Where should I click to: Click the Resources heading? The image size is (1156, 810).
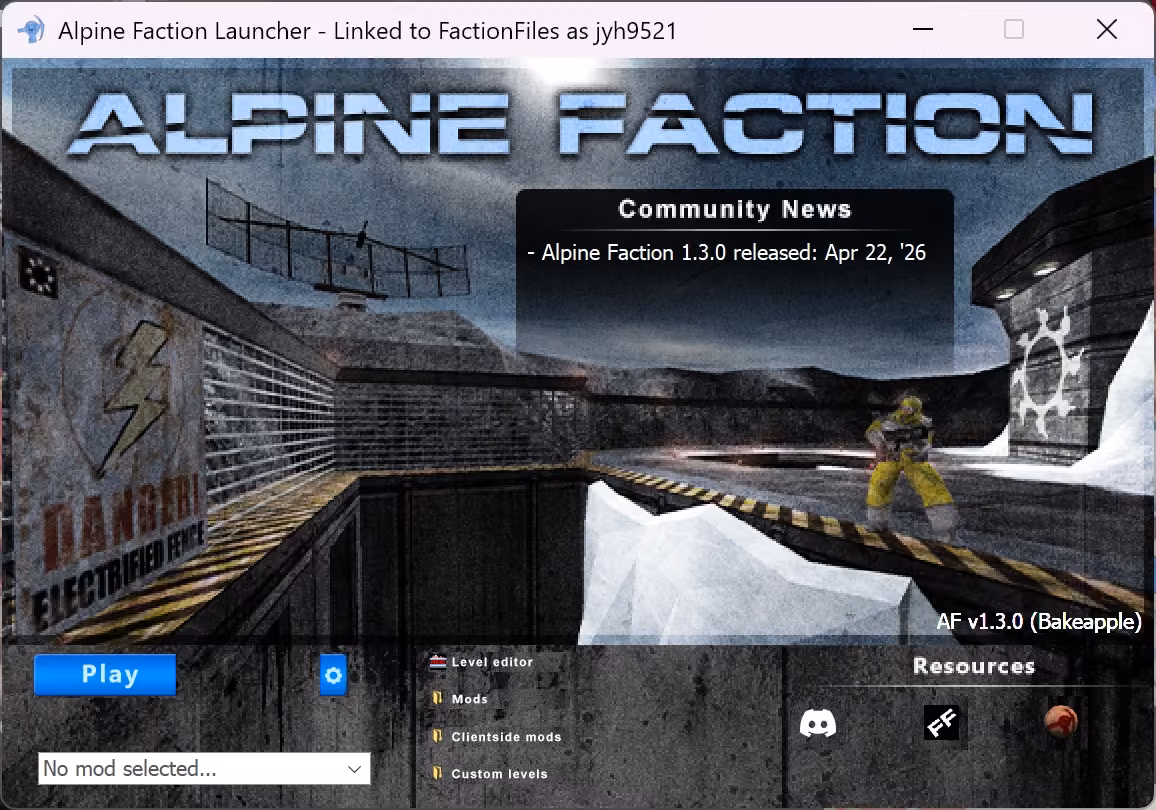974,666
